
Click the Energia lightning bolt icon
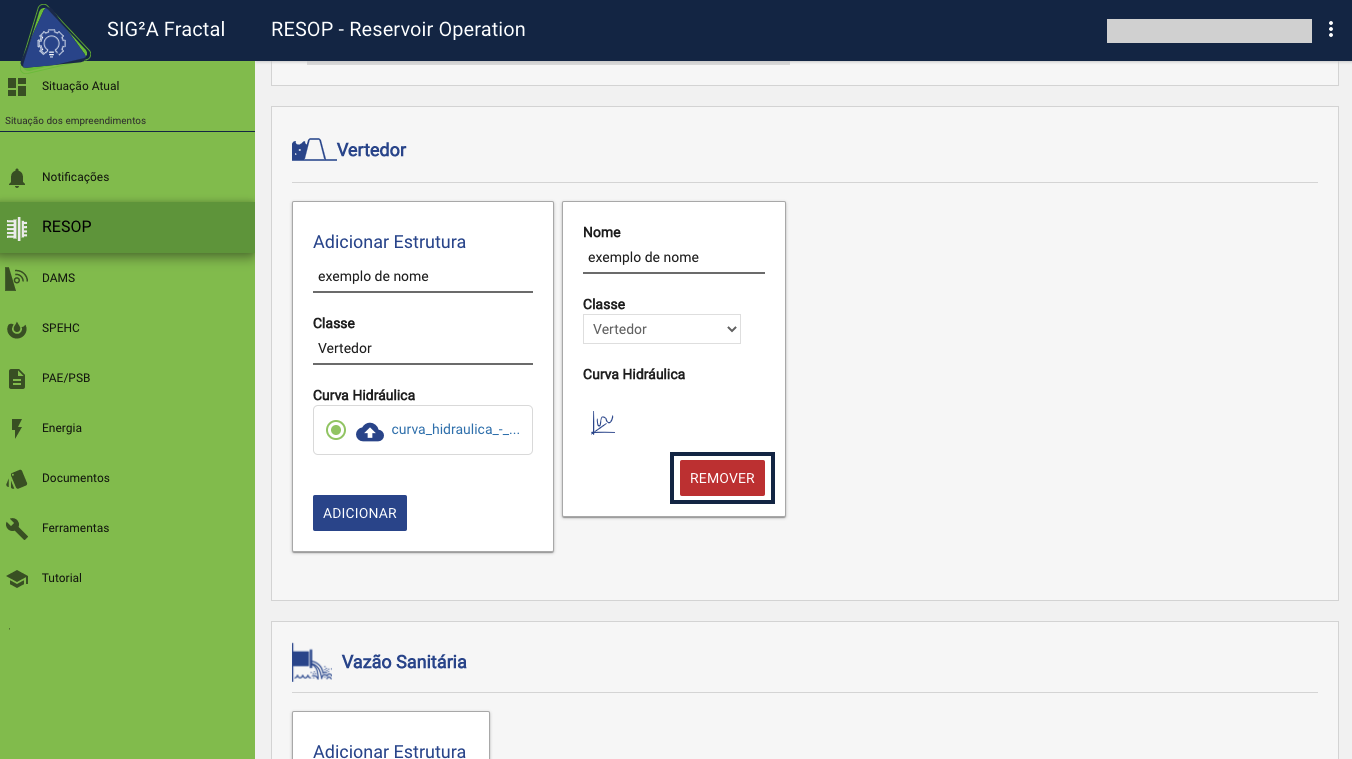coord(17,428)
